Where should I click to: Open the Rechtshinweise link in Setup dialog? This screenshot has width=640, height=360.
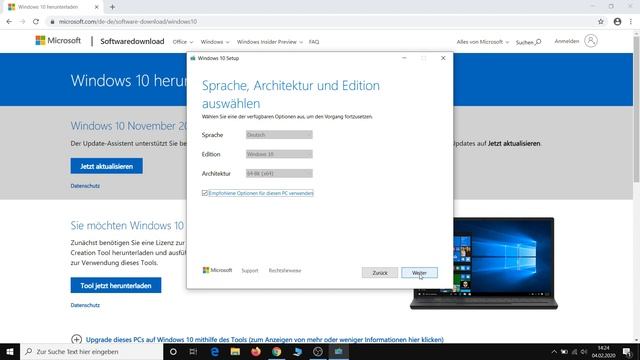click(x=285, y=271)
